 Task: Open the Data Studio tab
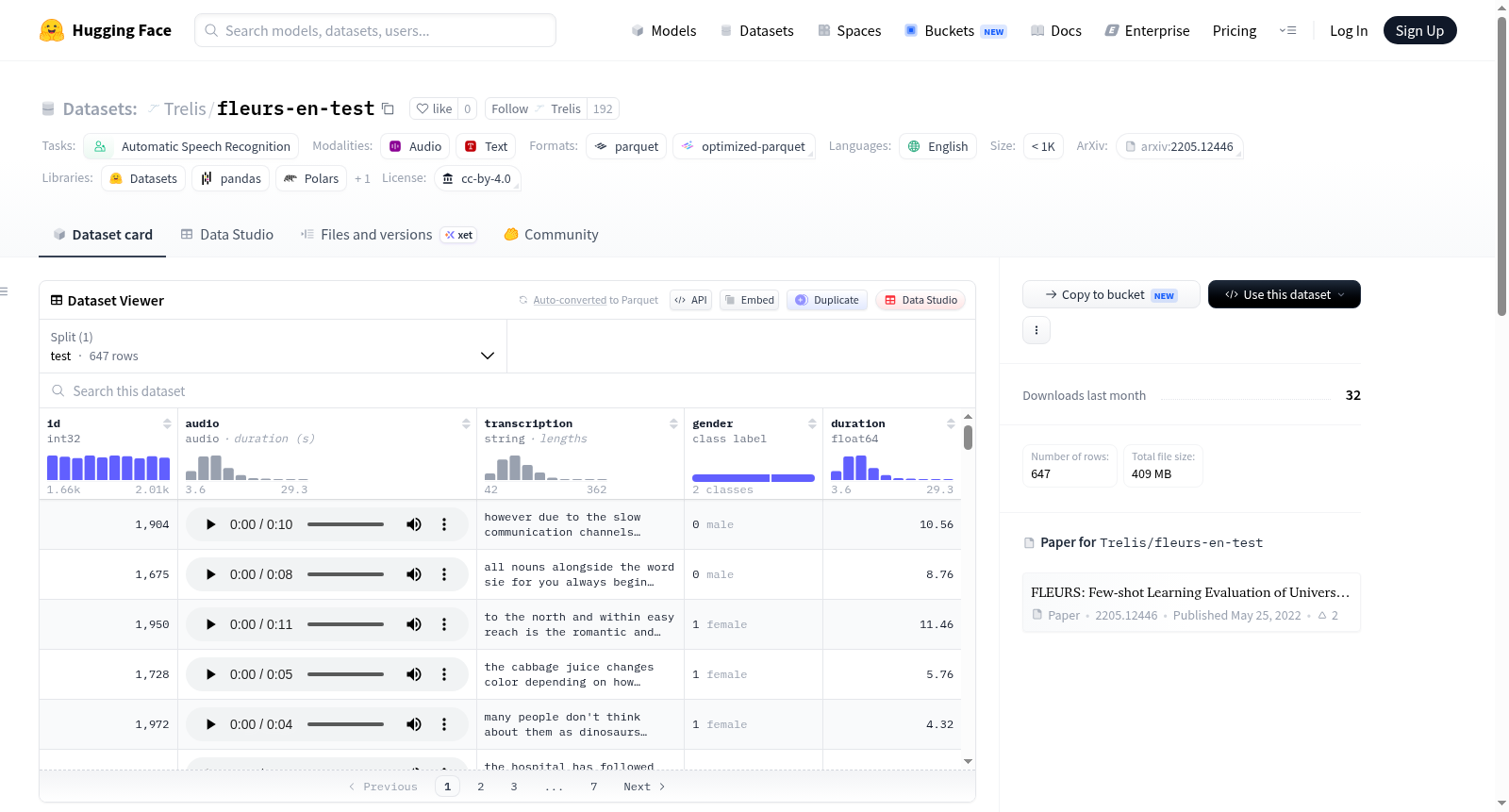(227, 235)
